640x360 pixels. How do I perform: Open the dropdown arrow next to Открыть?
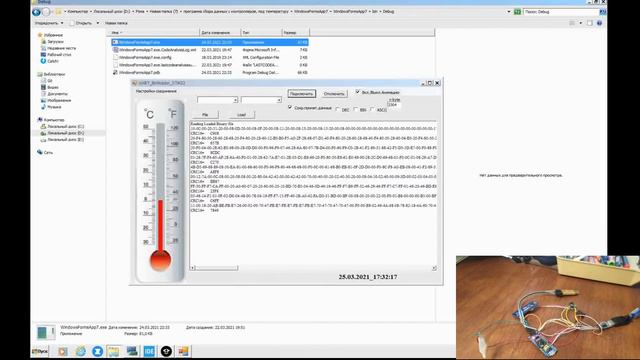[98, 23]
